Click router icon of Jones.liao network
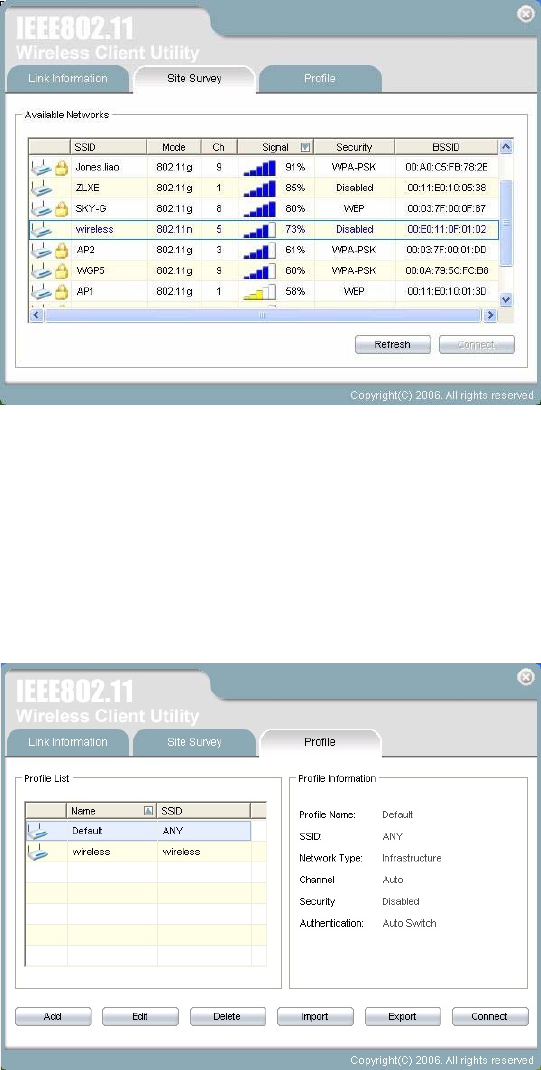Image resolution: width=541 pixels, height=1070 pixels. click(x=42, y=167)
